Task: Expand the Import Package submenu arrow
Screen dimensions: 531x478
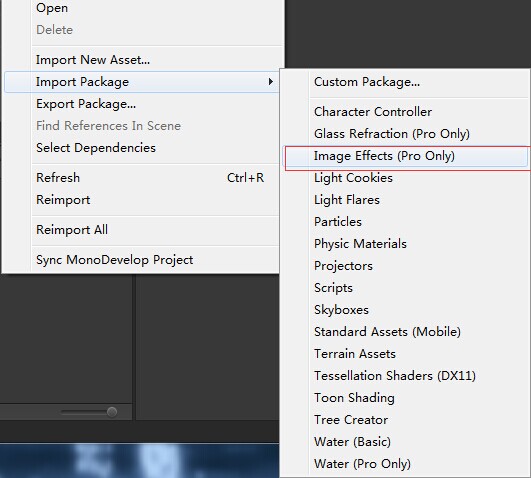Action: pyautogui.click(x=270, y=82)
